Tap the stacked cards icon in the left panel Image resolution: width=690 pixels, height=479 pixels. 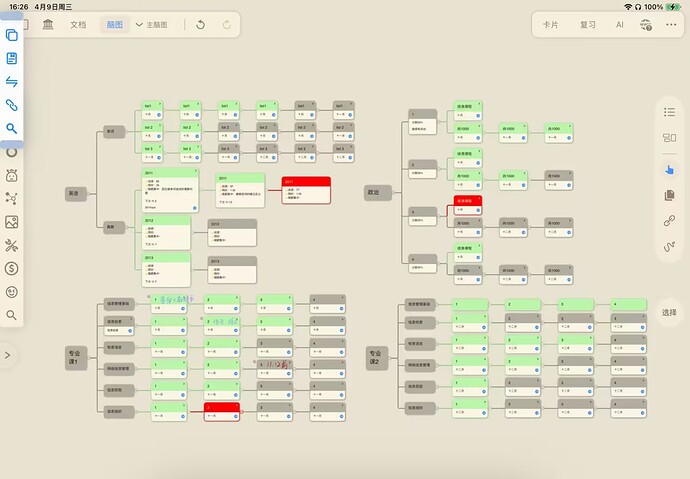click(11, 35)
